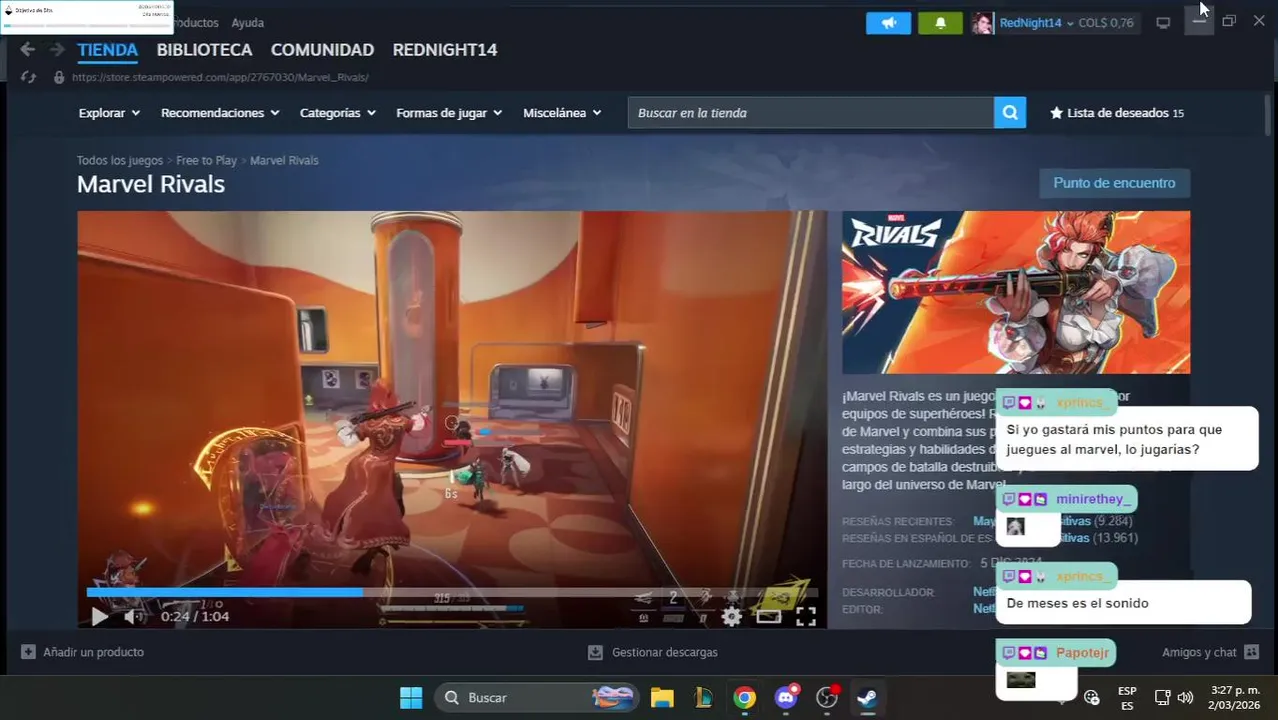This screenshot has width=1278, height=720.
Task: Click the Gestionar descargas download icon
Action: click(x=595, y=652)
